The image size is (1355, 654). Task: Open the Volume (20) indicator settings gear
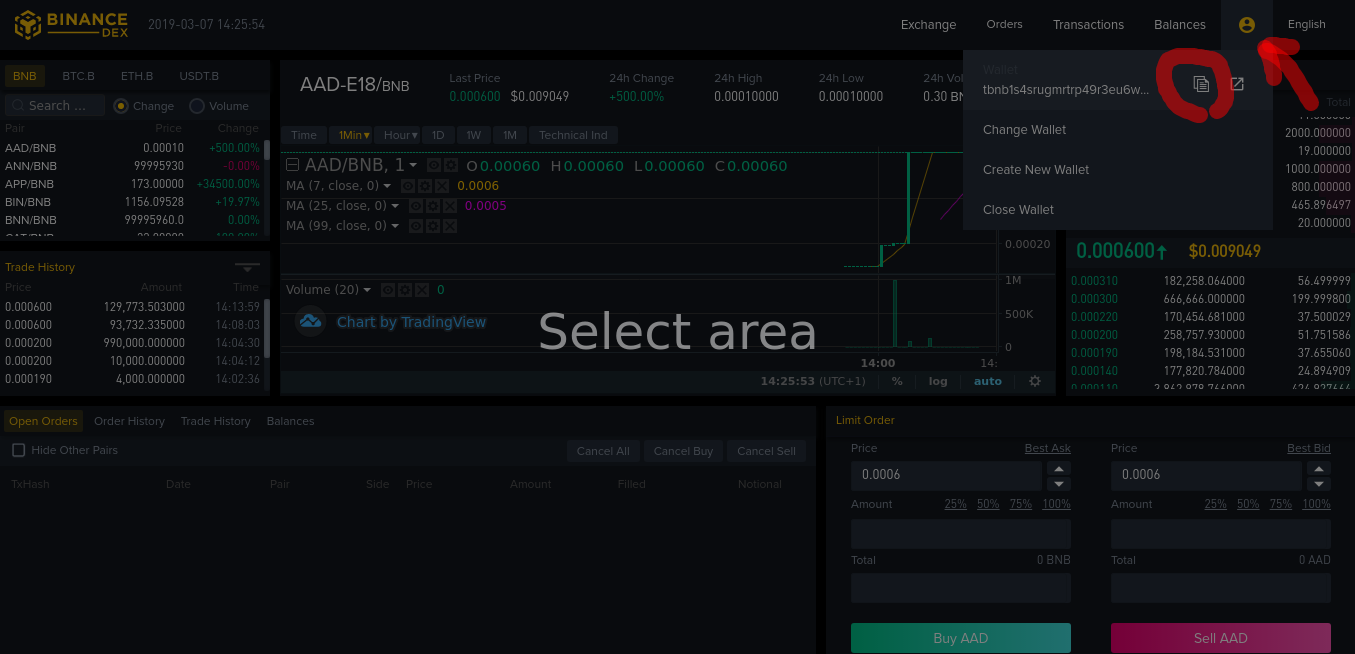[x=405, y=290]
